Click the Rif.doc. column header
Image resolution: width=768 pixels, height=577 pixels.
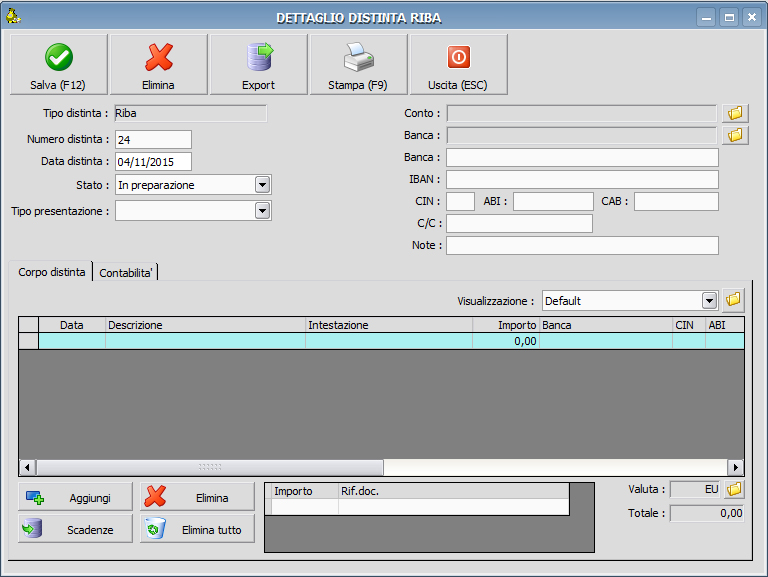pyautogui.click(x=454, y=491)
